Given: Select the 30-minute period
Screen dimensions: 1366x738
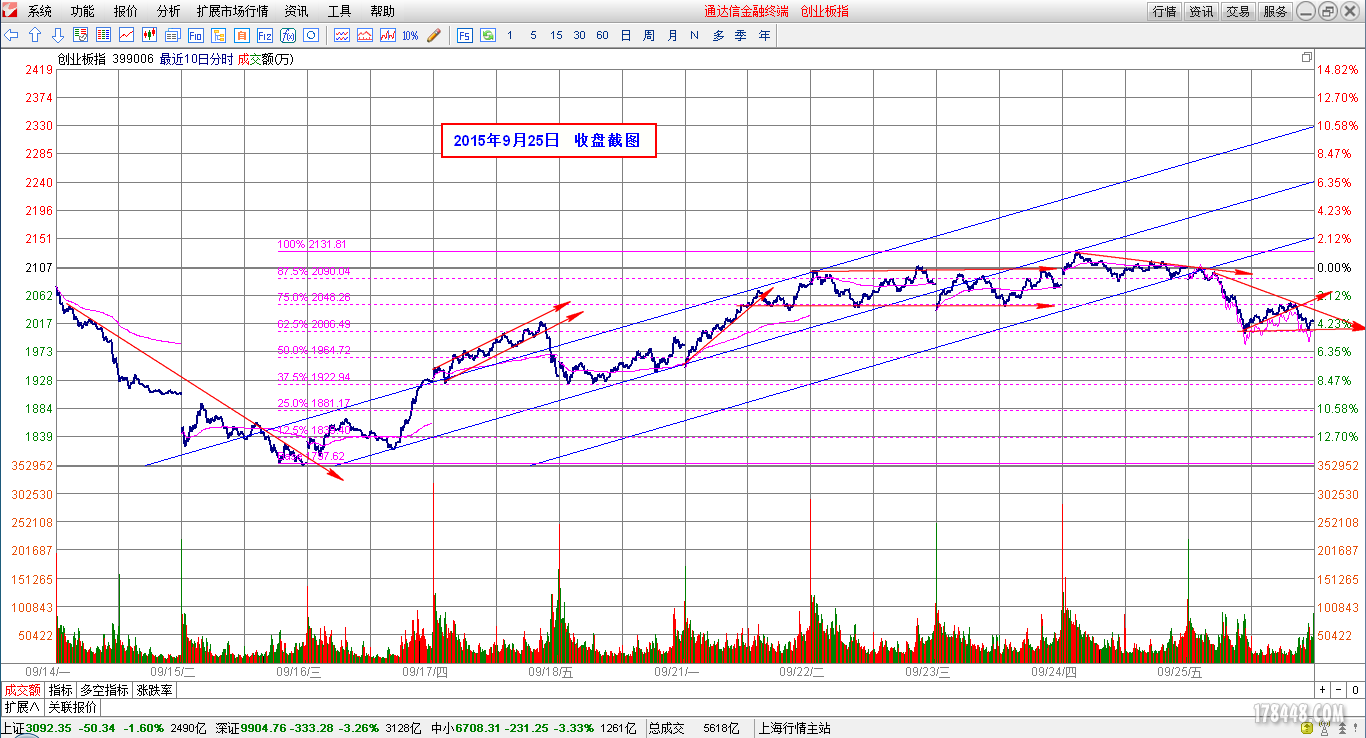Looking at the screenshot, I should click(579, 35).
